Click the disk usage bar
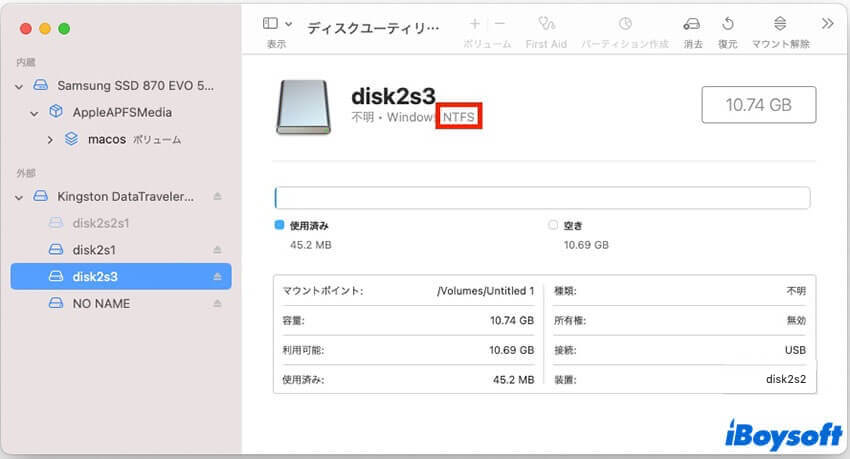The height and width of the screenshot is (459, 850). (x=542, y=198)
